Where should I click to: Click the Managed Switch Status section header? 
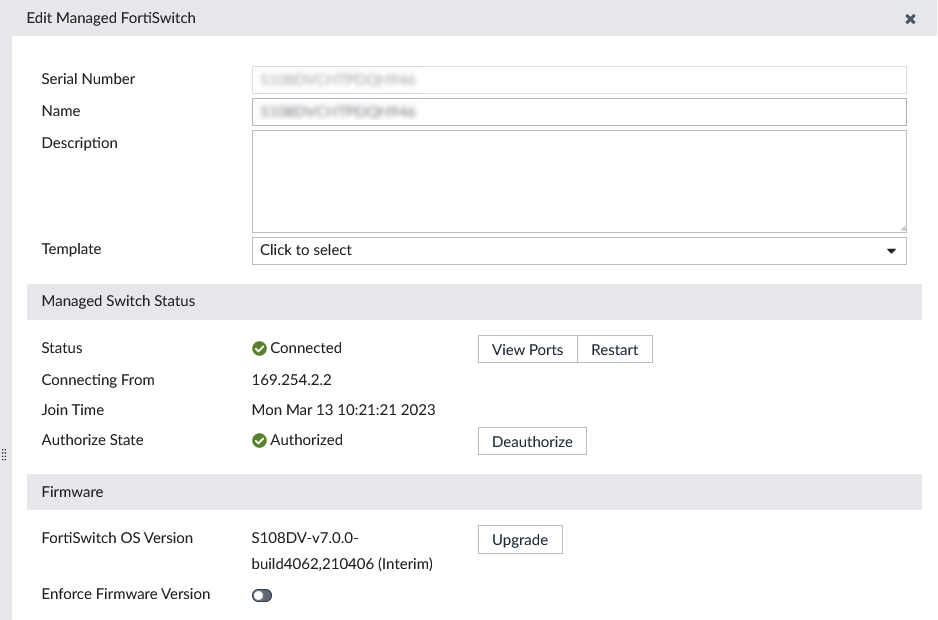coord(119,301)
